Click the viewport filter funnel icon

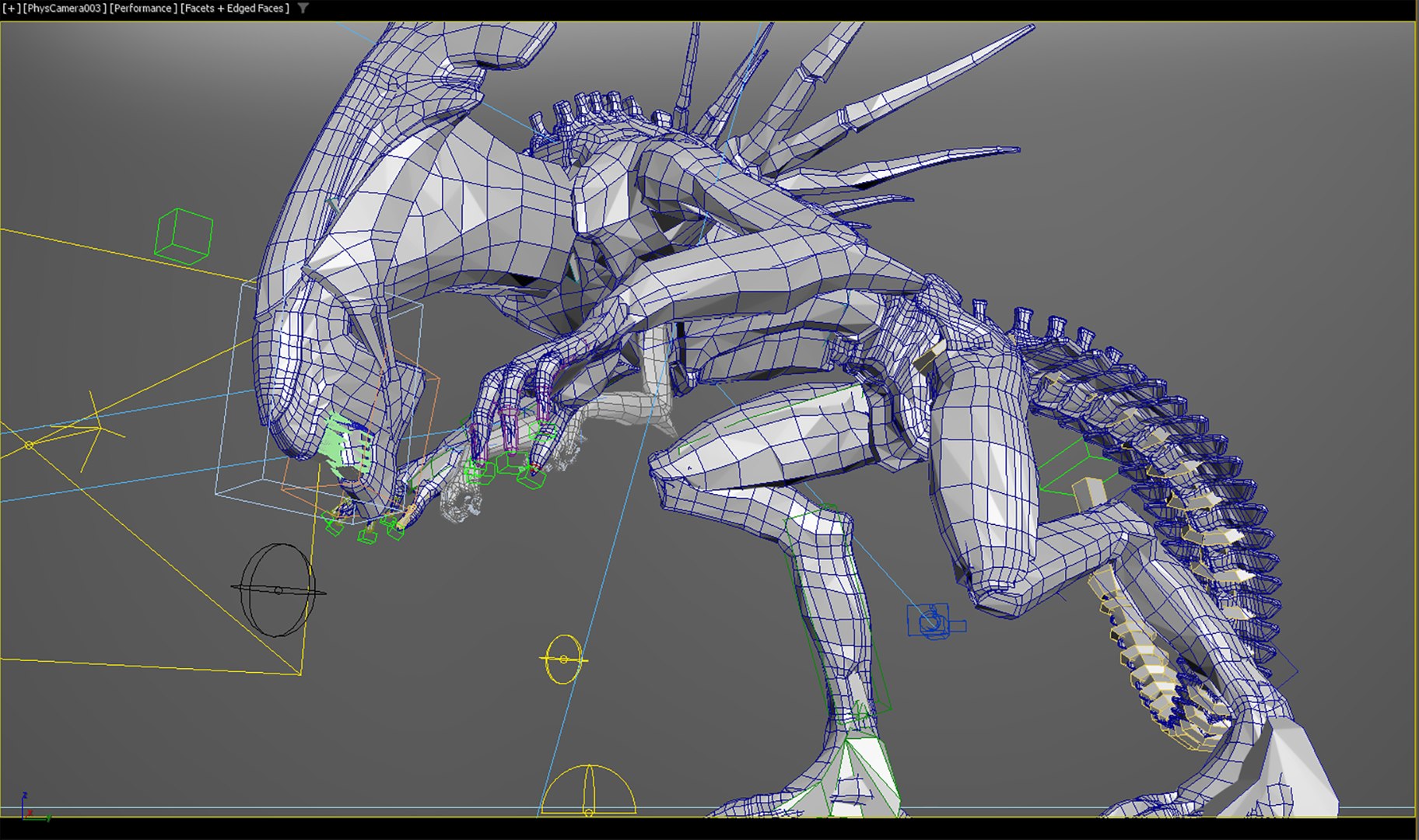coord(303,9)
